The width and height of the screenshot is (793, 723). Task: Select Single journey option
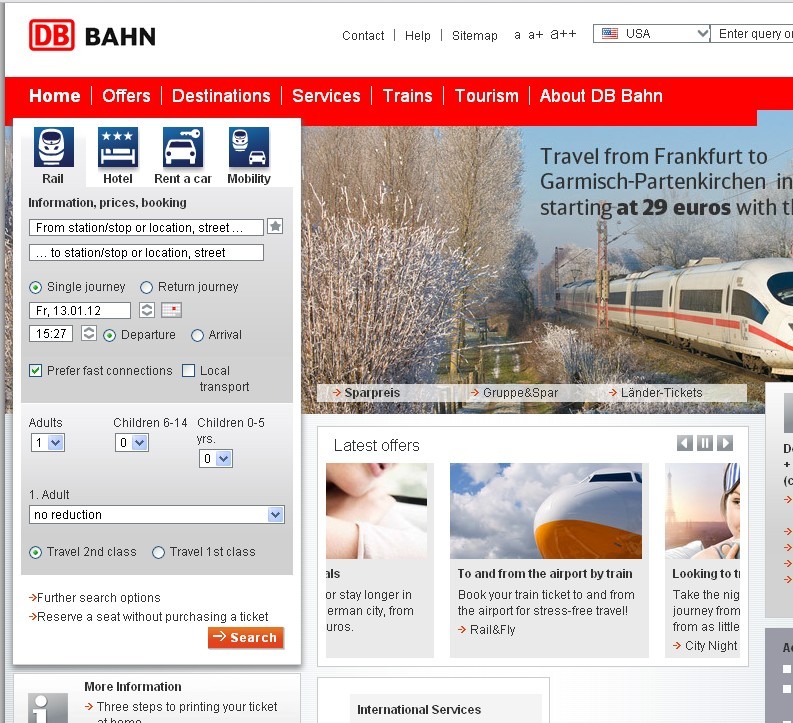(35, 288)
